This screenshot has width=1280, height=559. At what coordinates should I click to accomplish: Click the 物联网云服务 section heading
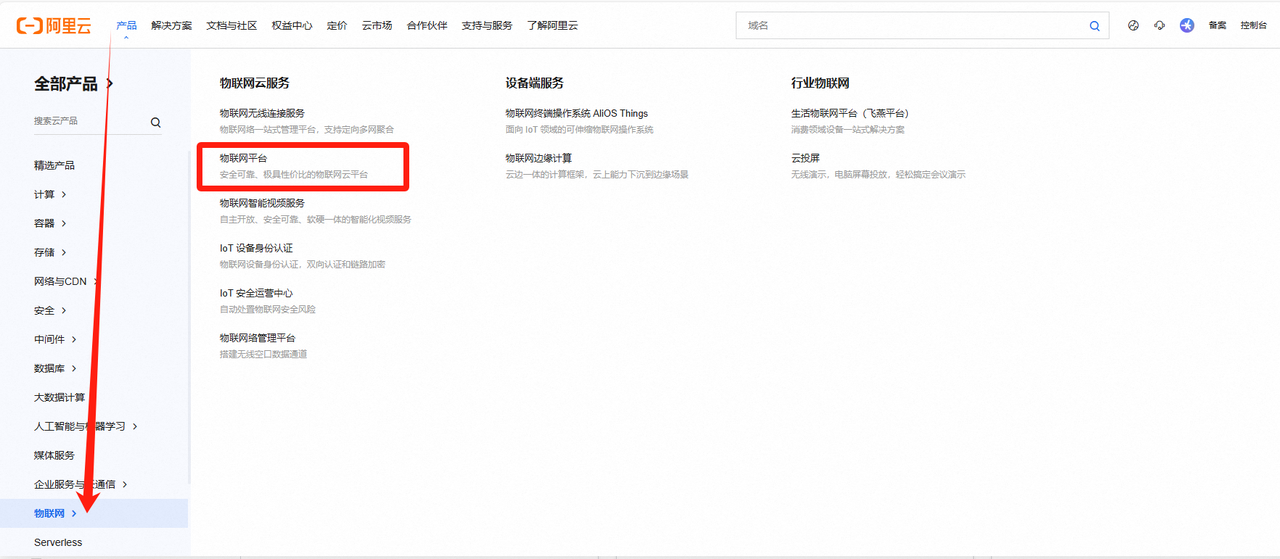click(255, 83)
